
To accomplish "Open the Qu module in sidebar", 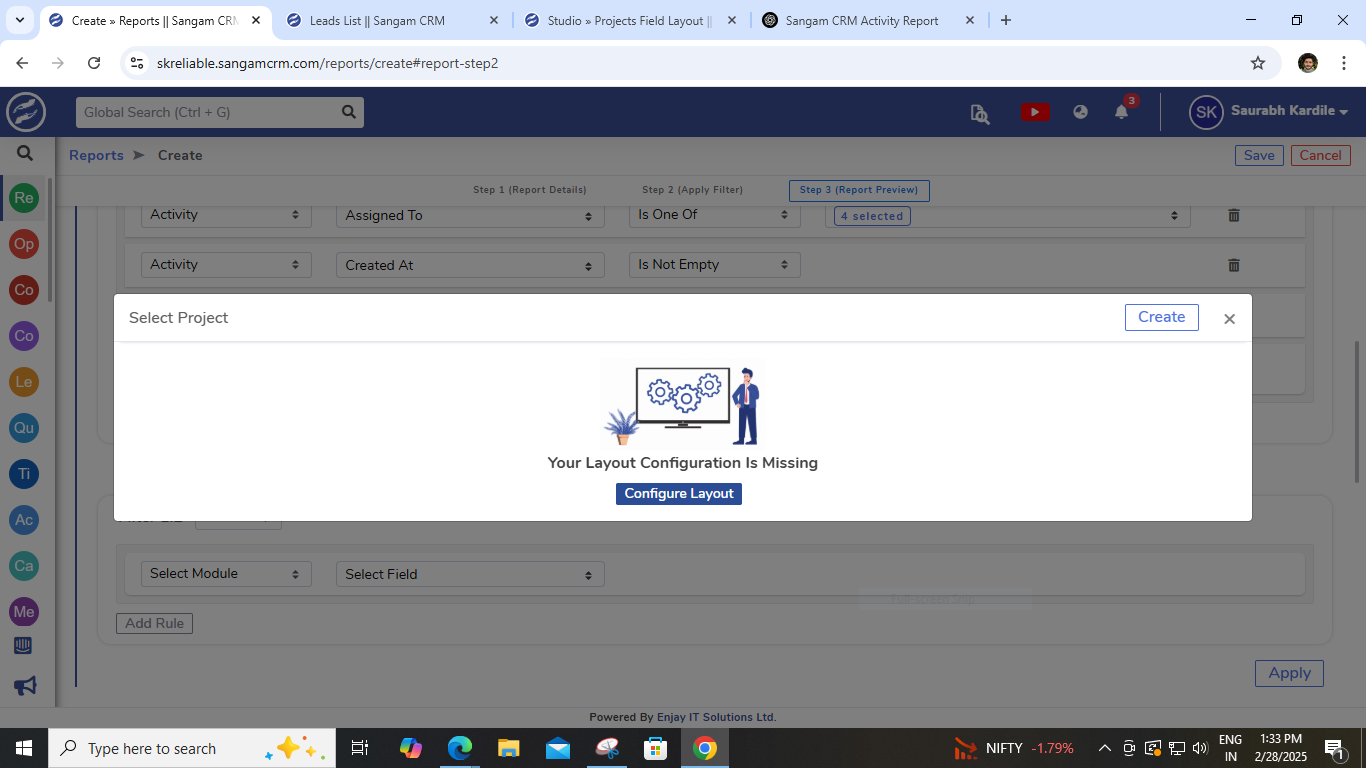I will pyautogui.click(x=24, y=428).
